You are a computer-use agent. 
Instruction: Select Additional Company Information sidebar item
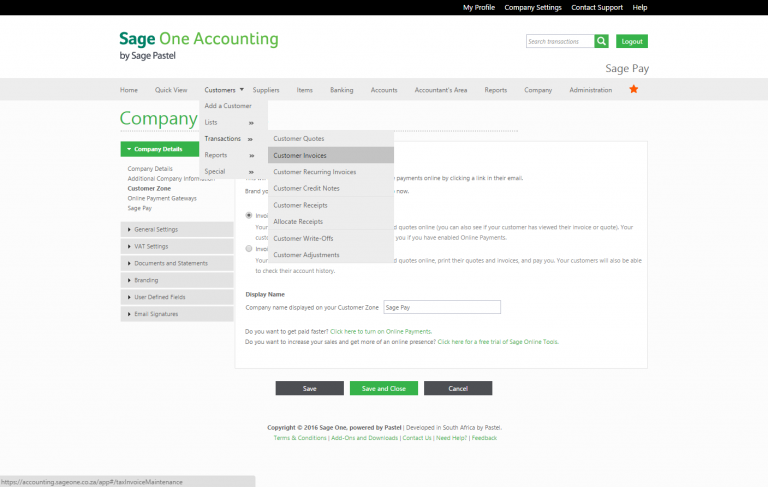(171, 179)
